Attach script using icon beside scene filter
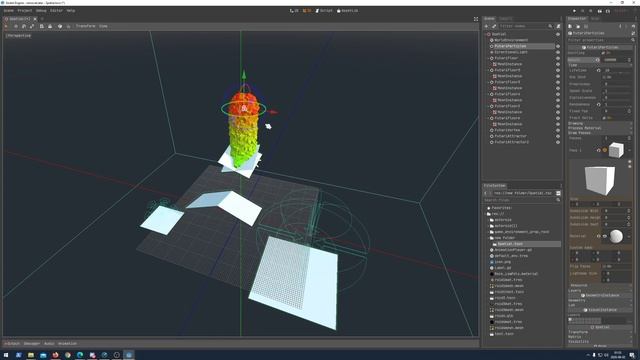This screenshot has width=640, height=360. point(558,26)
